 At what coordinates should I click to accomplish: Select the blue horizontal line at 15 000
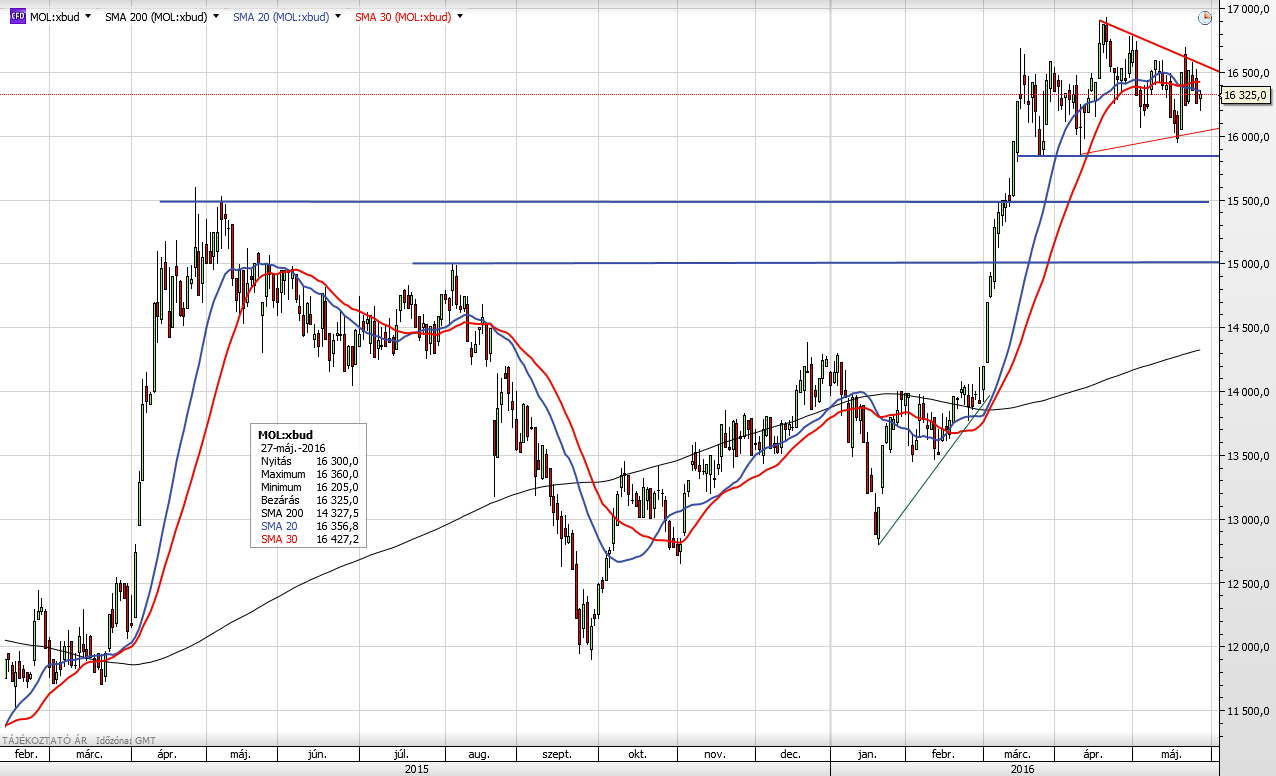(x=815, y=263)
